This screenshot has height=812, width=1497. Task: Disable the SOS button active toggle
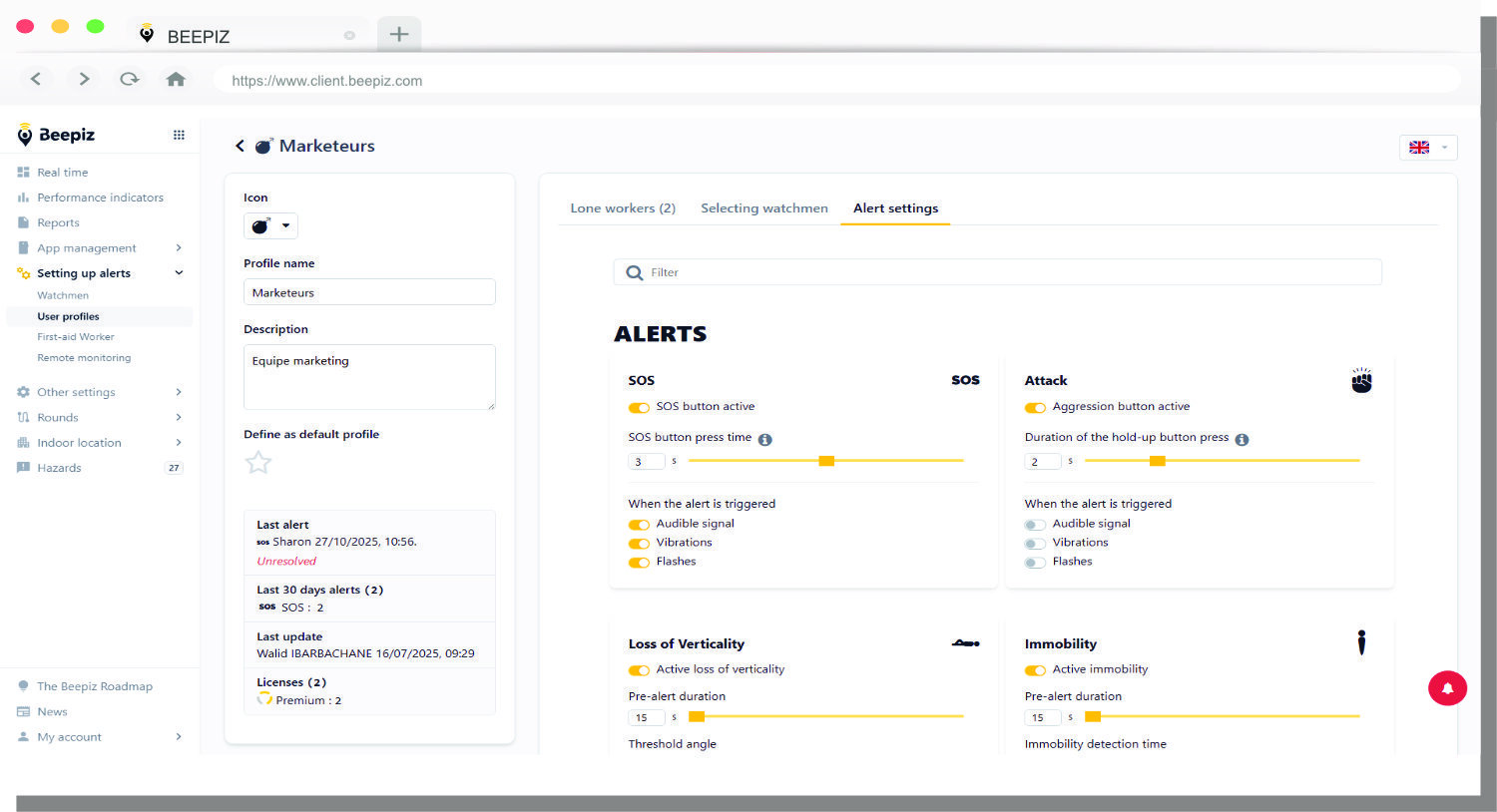(x=639, y=407)
